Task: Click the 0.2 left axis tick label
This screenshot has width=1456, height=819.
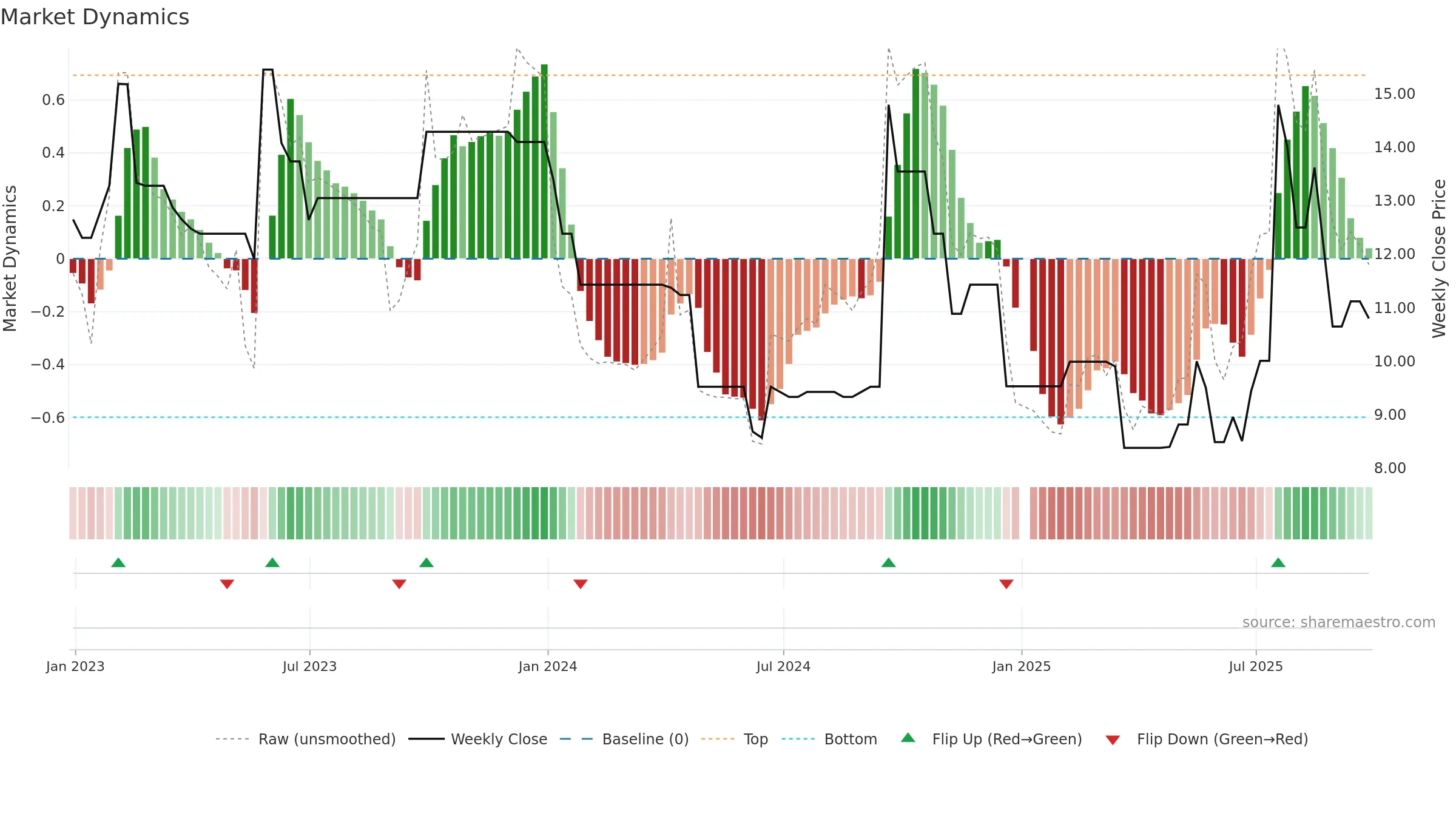Action: (53, 206)
